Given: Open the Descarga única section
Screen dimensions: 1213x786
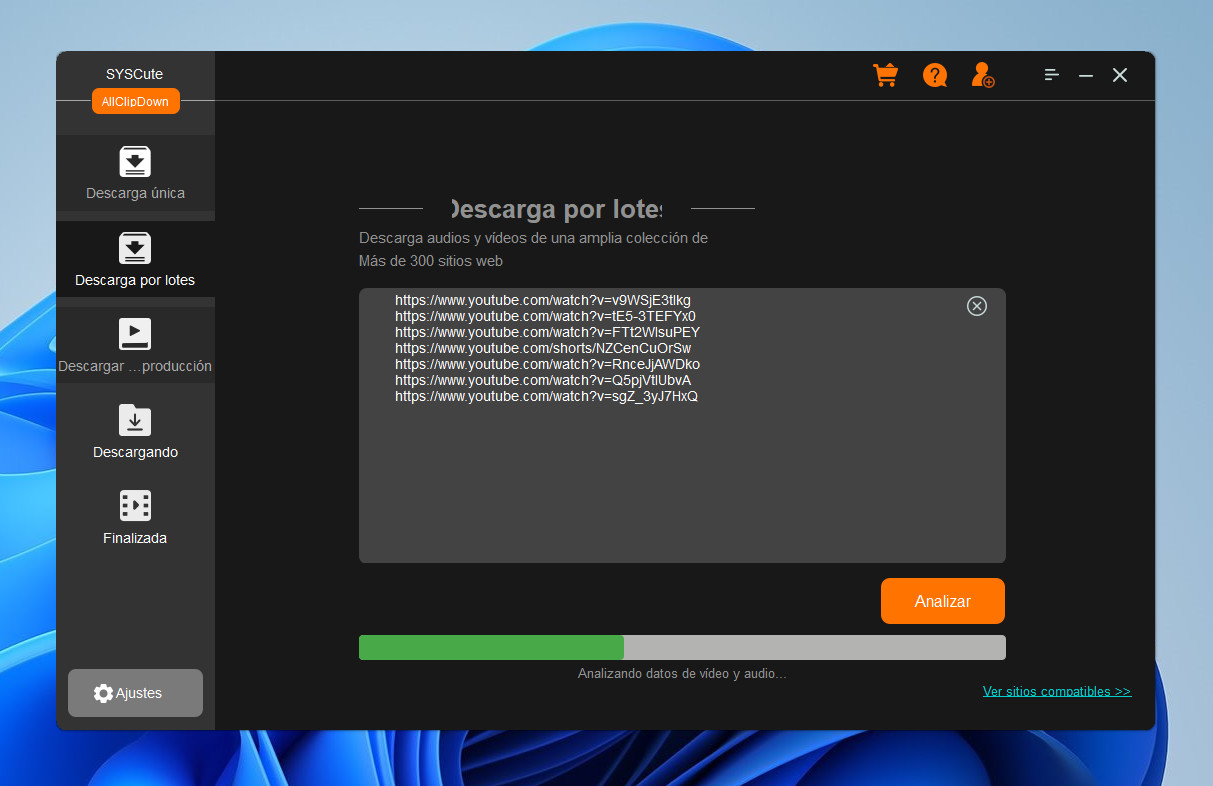Looking at the screenshot, I should (135, 173).
